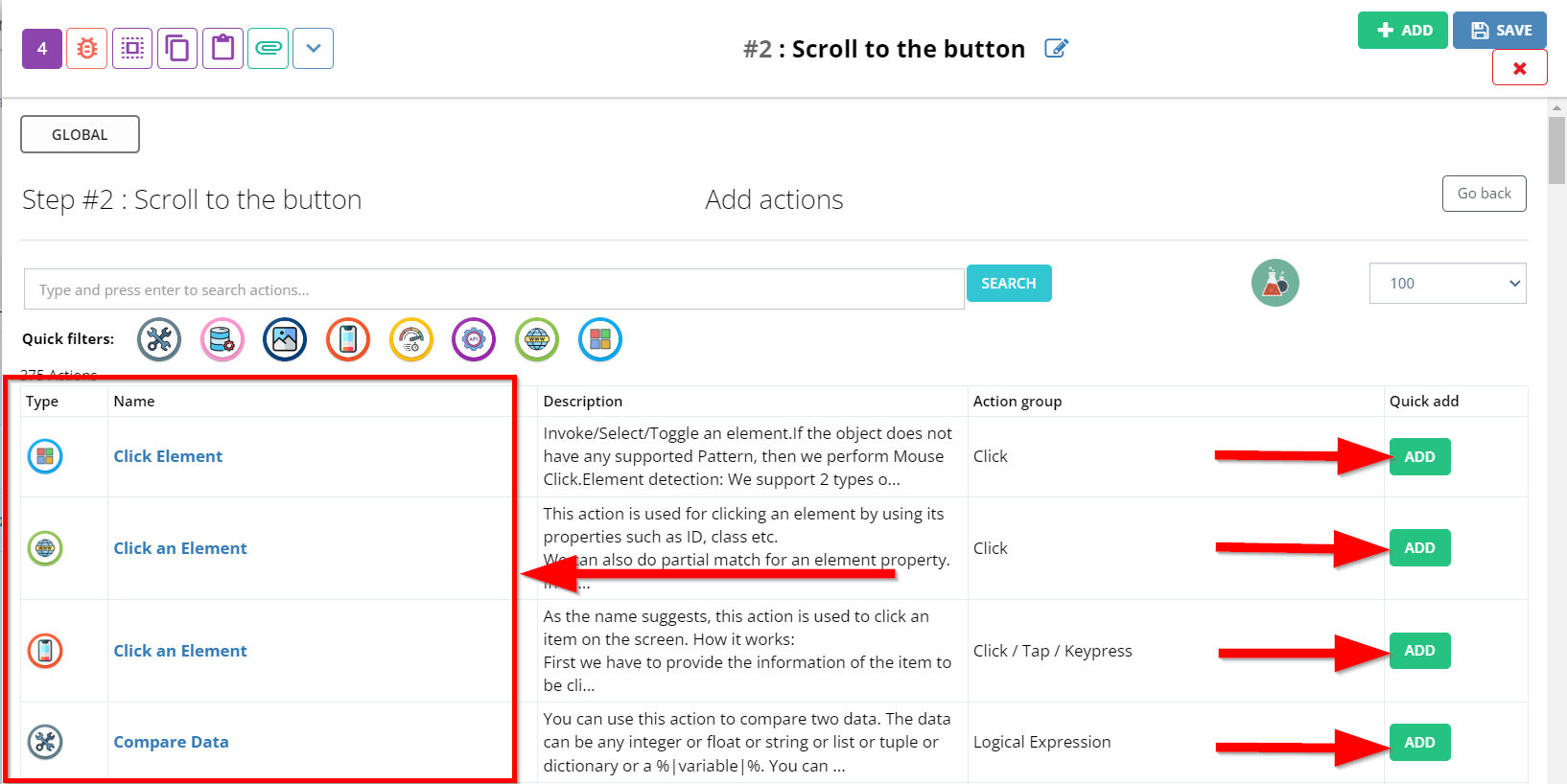Viewport: 1567px width, 784px height.
Task: Click the copy icon in top toolbar
Action: coord(177,49)
